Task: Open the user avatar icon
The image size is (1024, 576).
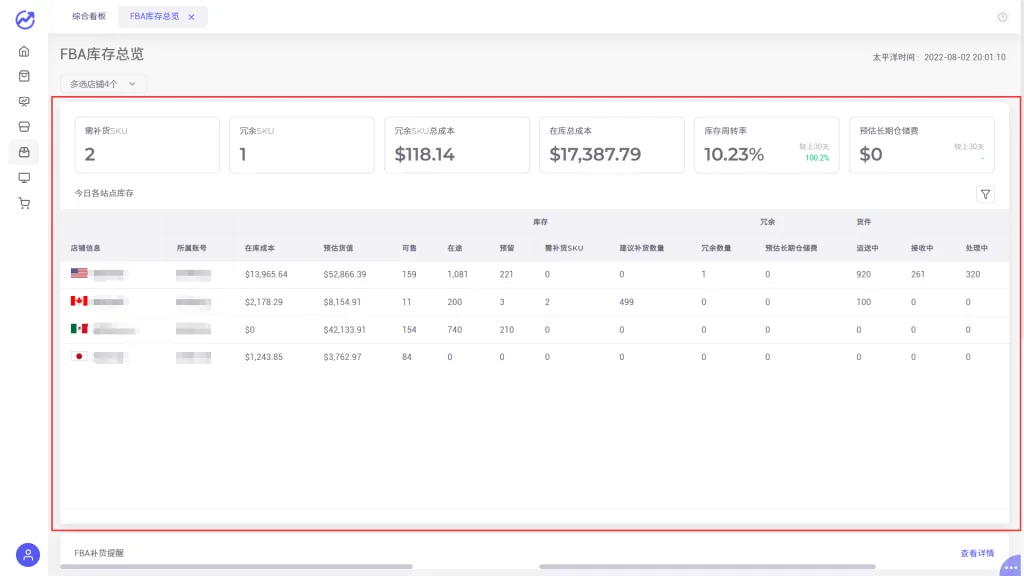Action: coord(28,555)
